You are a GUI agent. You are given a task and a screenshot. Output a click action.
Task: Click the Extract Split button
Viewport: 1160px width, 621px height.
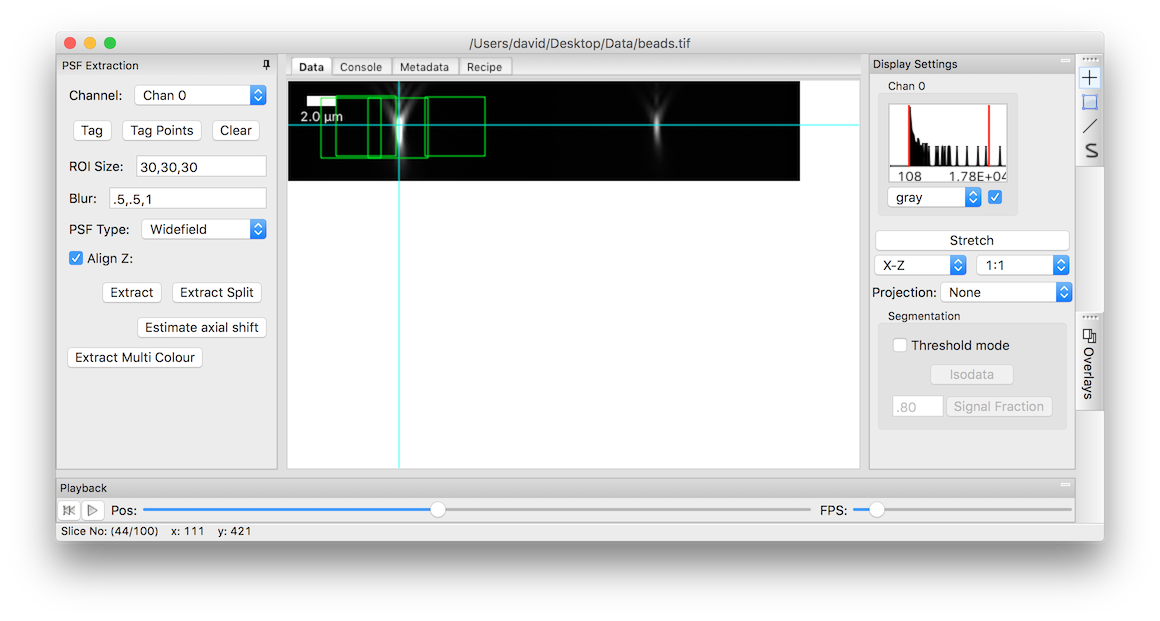click(x=217, y=292)
